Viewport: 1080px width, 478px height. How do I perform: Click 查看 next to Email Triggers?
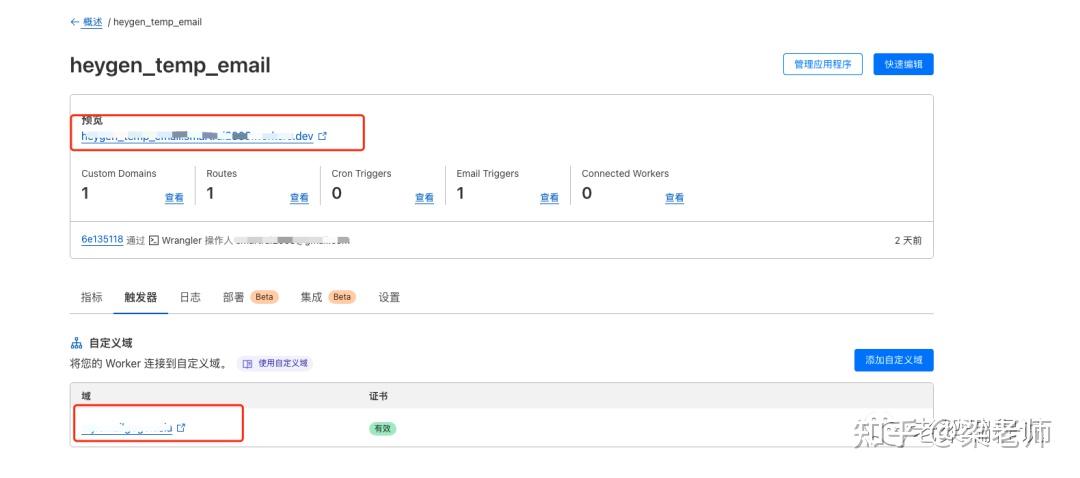549,198
